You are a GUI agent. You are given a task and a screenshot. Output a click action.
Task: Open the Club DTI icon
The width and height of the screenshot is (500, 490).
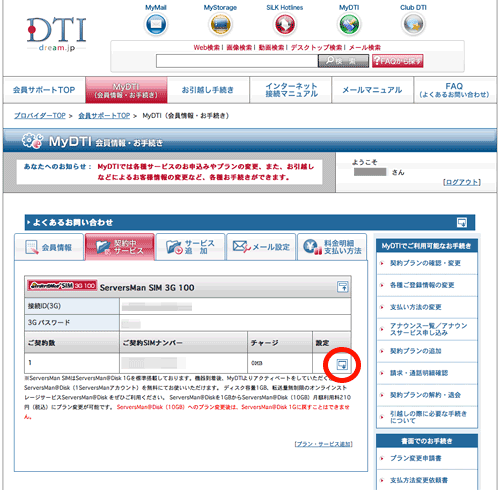click(x=413, y=24)
